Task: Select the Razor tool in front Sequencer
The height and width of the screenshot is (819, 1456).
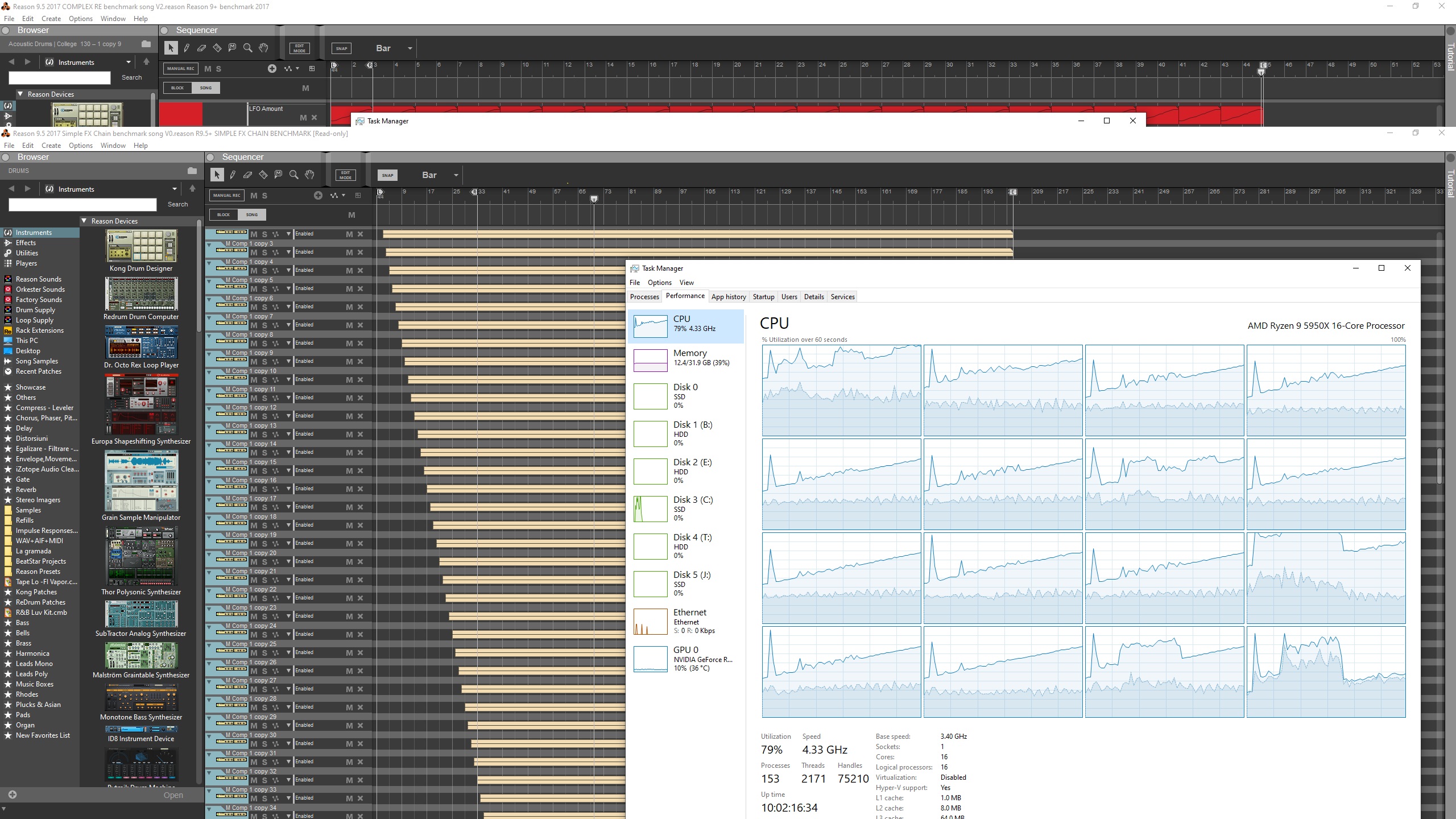Action: (263, 175)
